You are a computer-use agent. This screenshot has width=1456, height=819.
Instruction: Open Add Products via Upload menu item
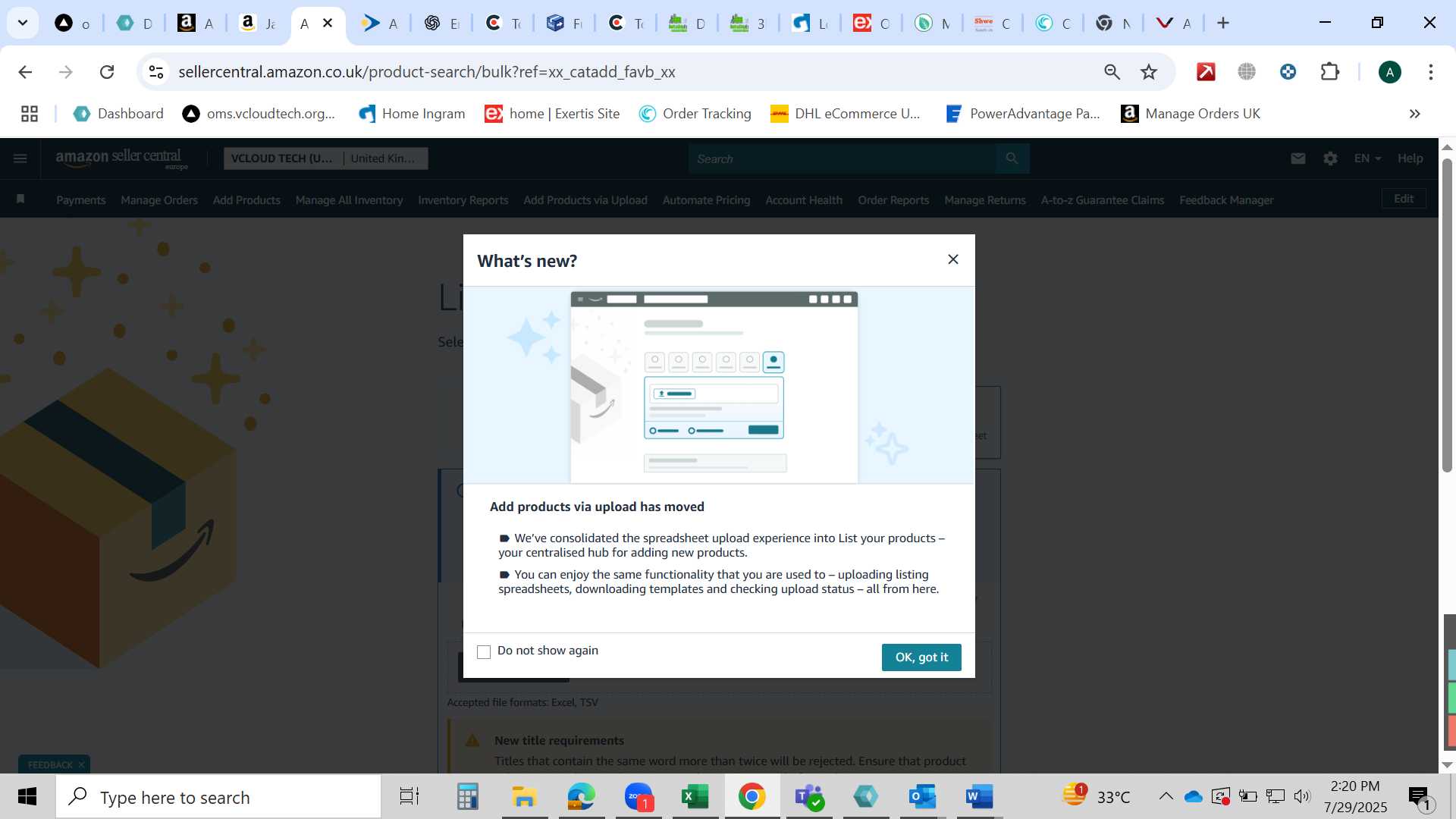click(x=585, y=200)
